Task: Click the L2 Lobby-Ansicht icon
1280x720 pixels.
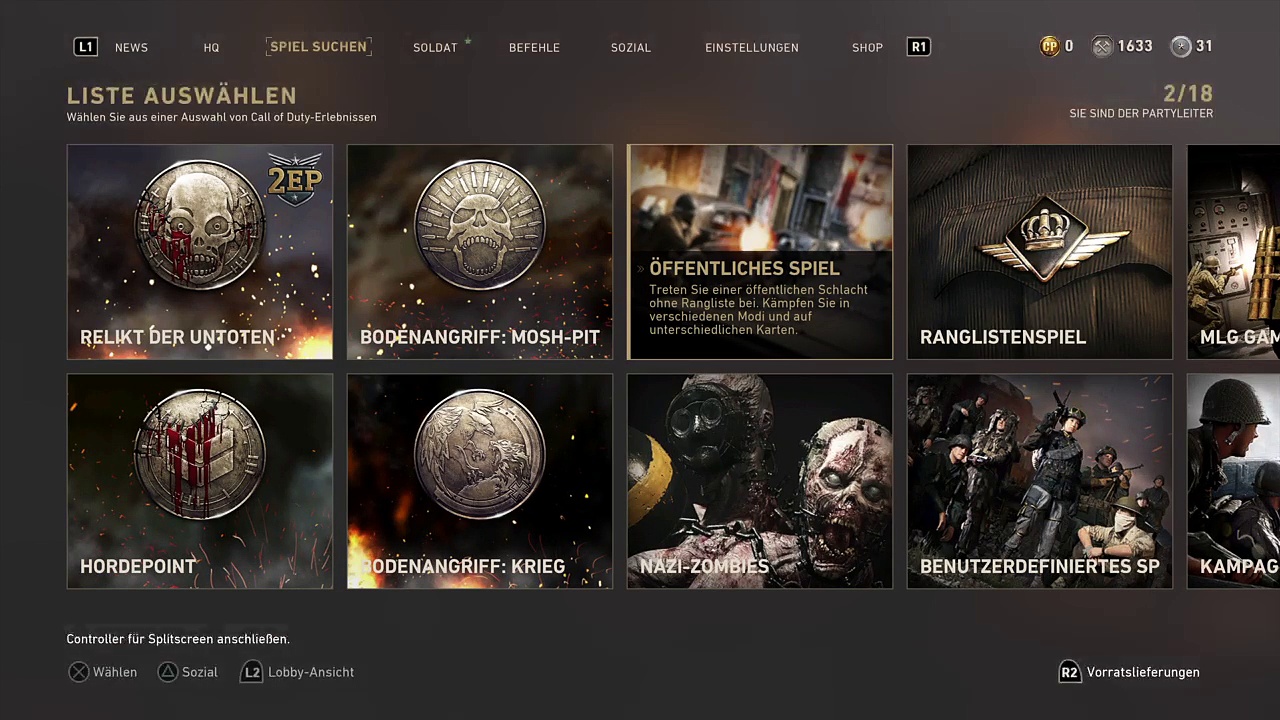Action: tap(252, 672)
